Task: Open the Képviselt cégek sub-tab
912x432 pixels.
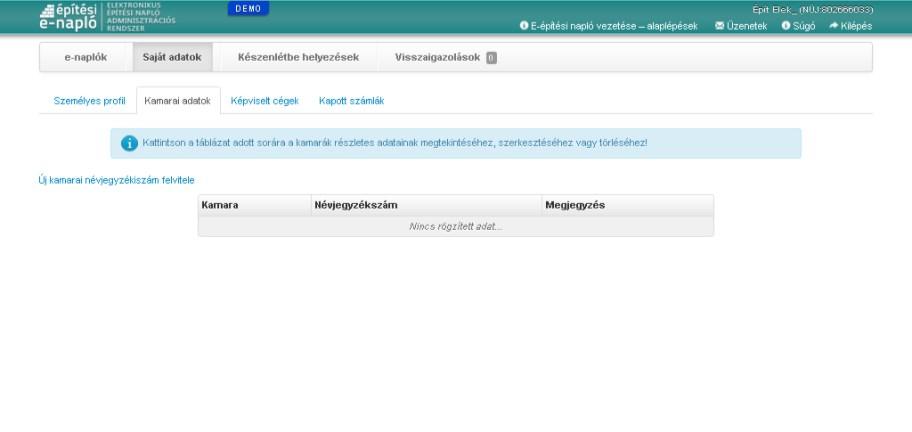Action: 265,101
